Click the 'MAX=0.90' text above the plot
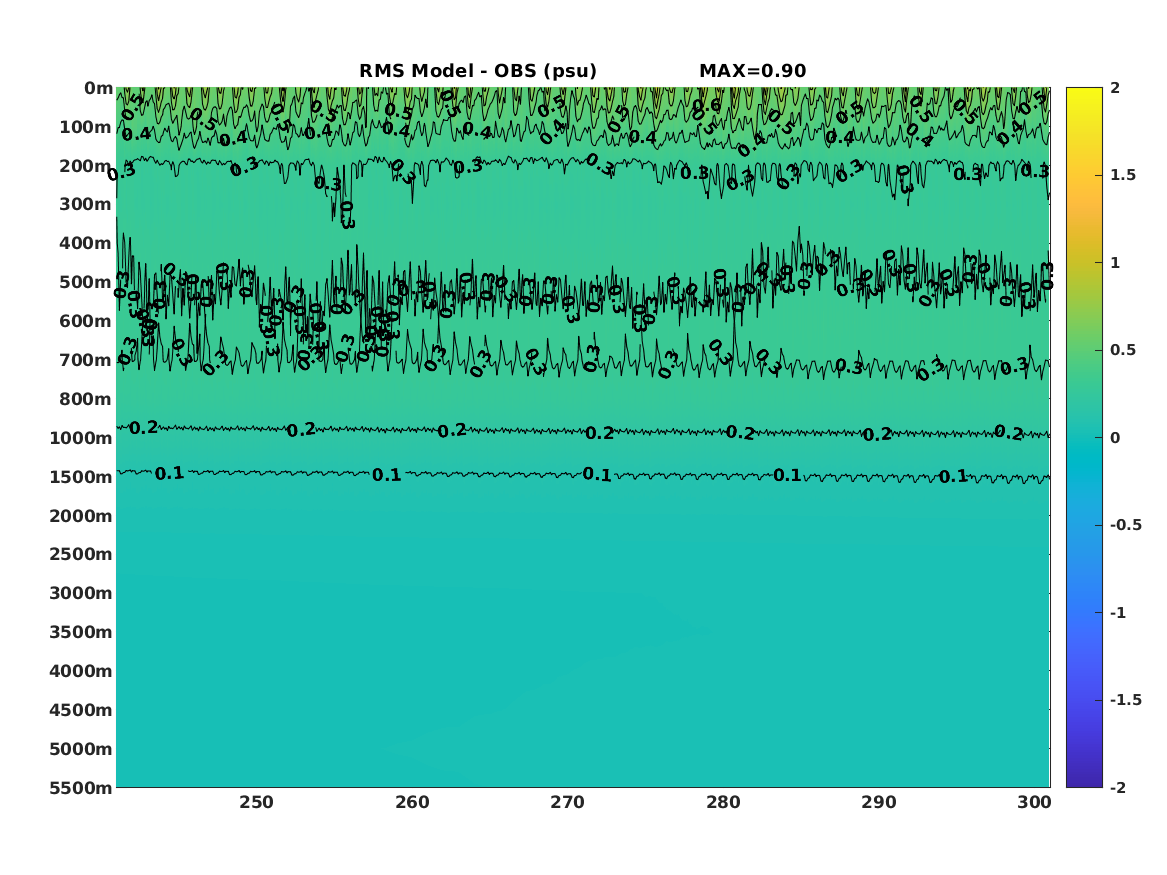 click(x=752, y=71)
